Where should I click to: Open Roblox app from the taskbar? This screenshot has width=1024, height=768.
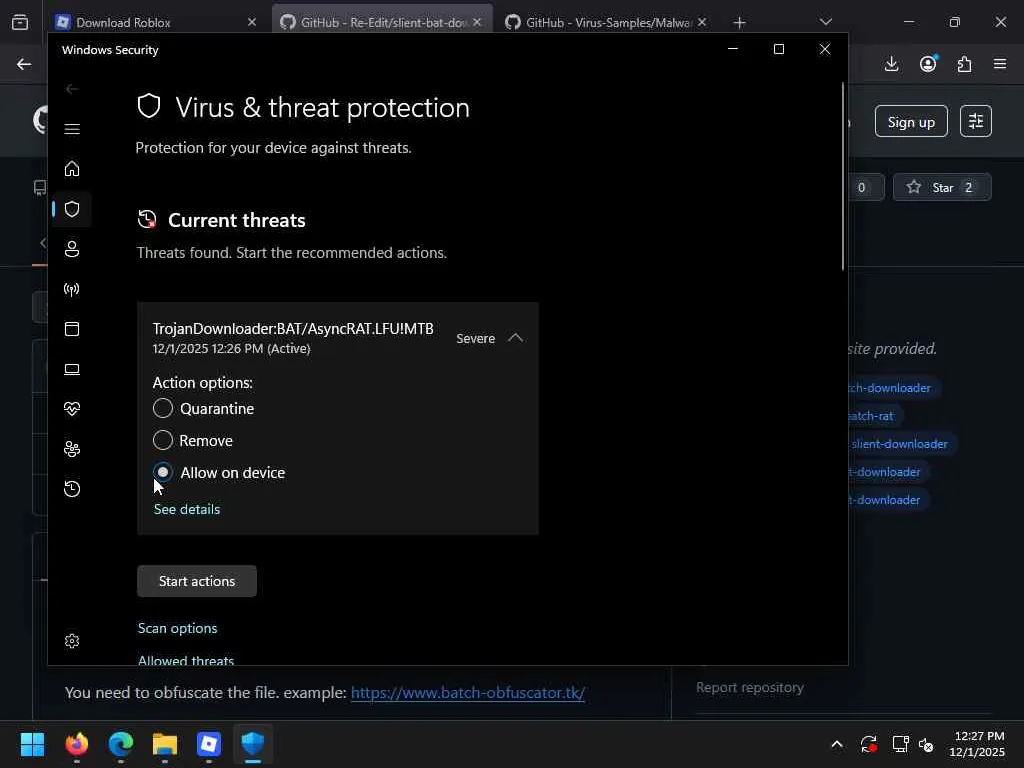click(209, 744)
